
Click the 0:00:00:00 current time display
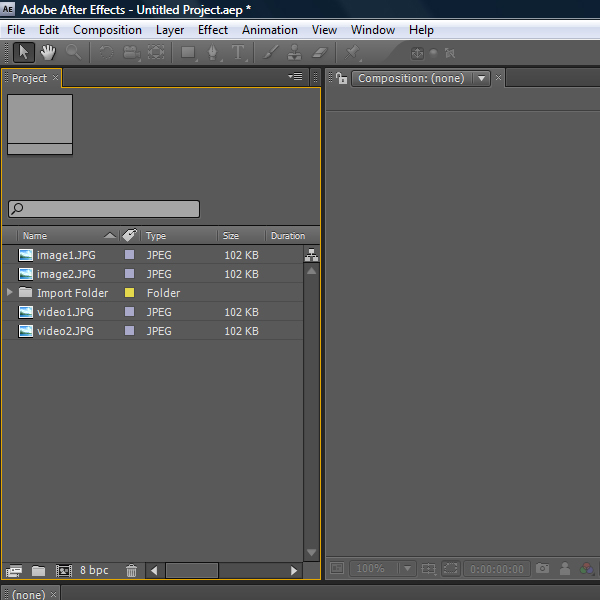[x=497, y=569]
